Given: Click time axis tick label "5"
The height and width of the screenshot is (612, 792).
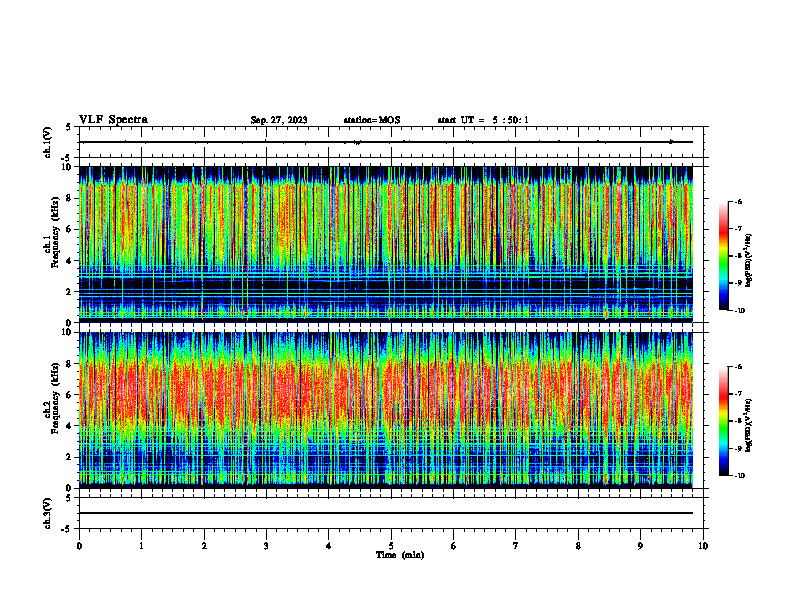Looking at the screenshot, I should point(391,546).
